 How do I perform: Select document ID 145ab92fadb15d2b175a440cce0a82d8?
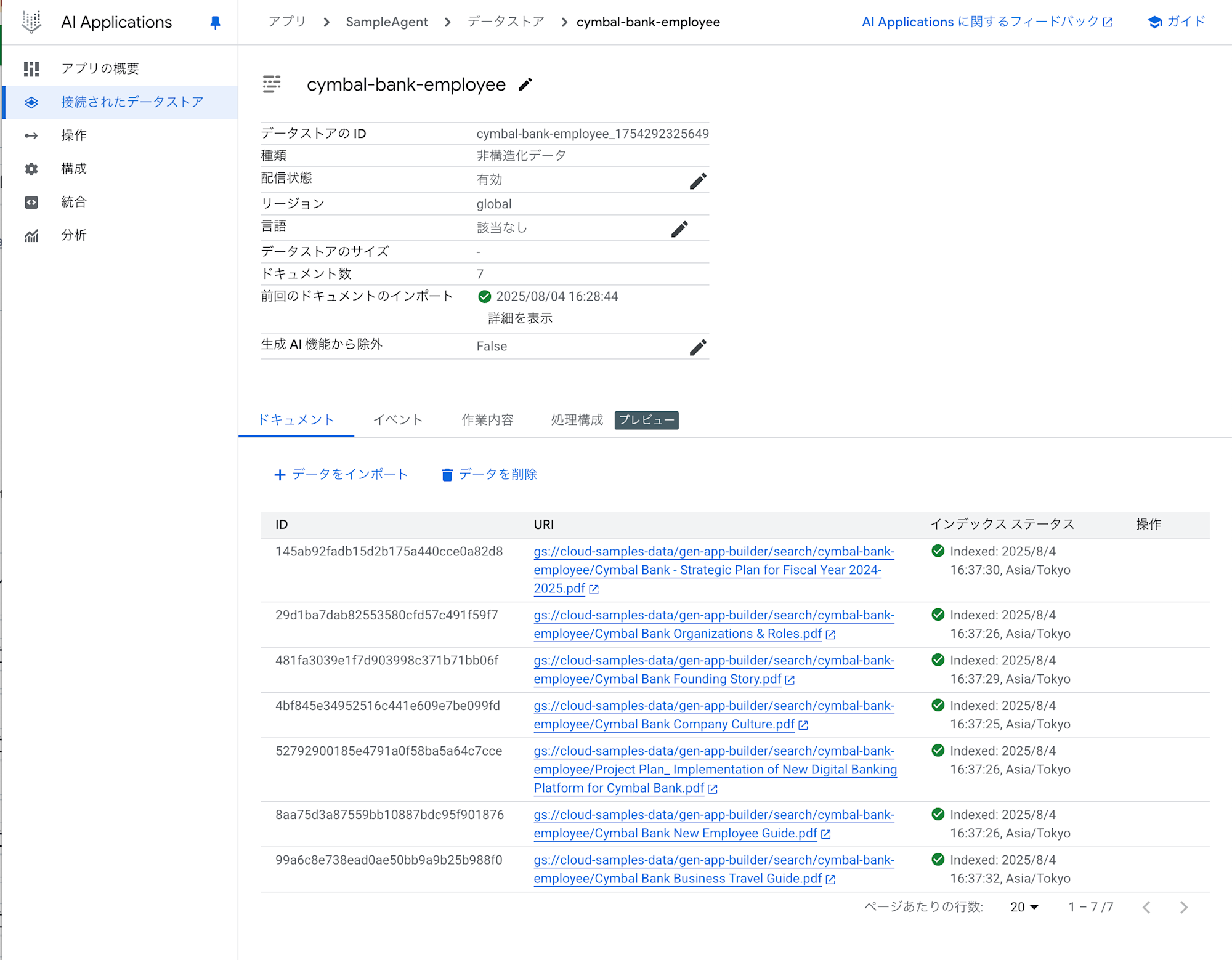coord(389,552)
